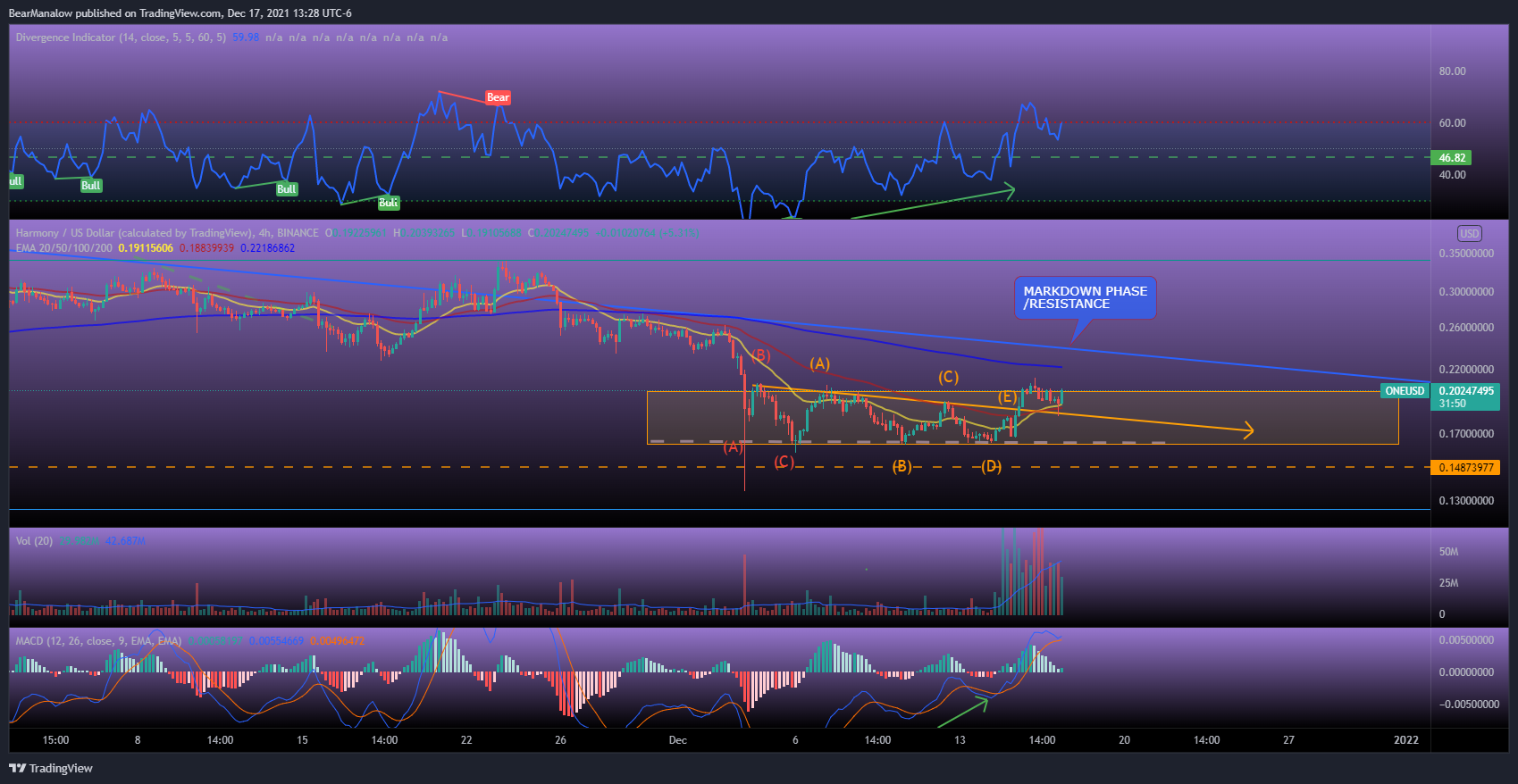This screenshot has width=1518, height=784.
Task: Click the 0.17000000 price axis label
Action: click(1466, 434)
